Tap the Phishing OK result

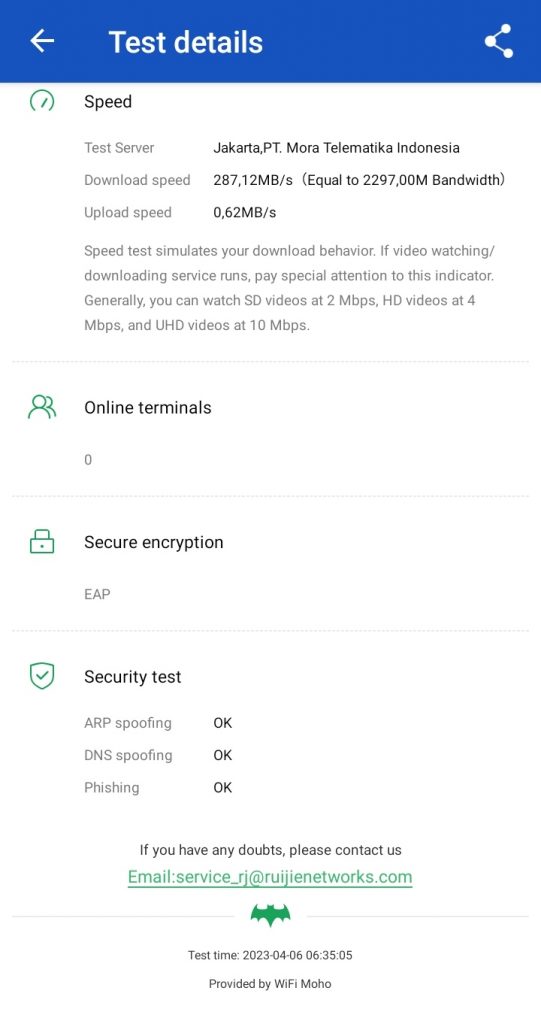223,788
